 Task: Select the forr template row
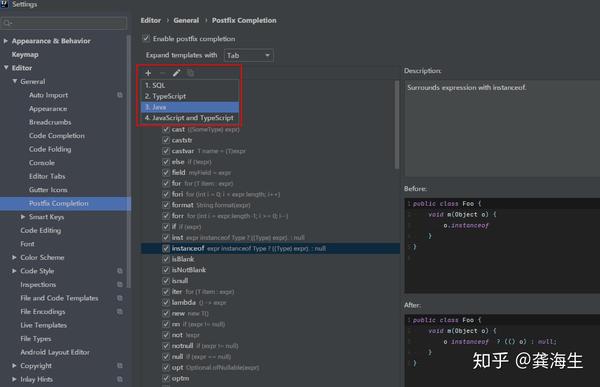click(x=271, y=216)
